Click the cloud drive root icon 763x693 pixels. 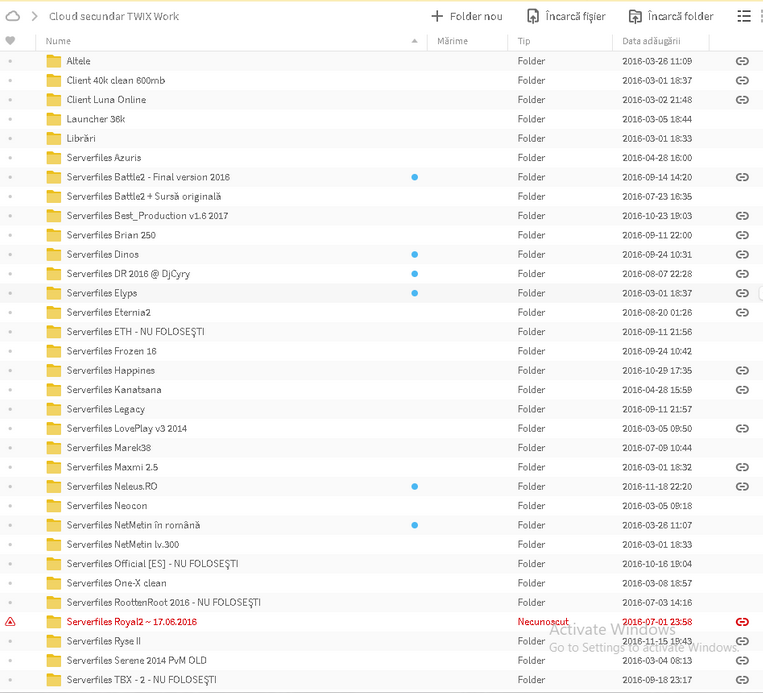point(13,16)
